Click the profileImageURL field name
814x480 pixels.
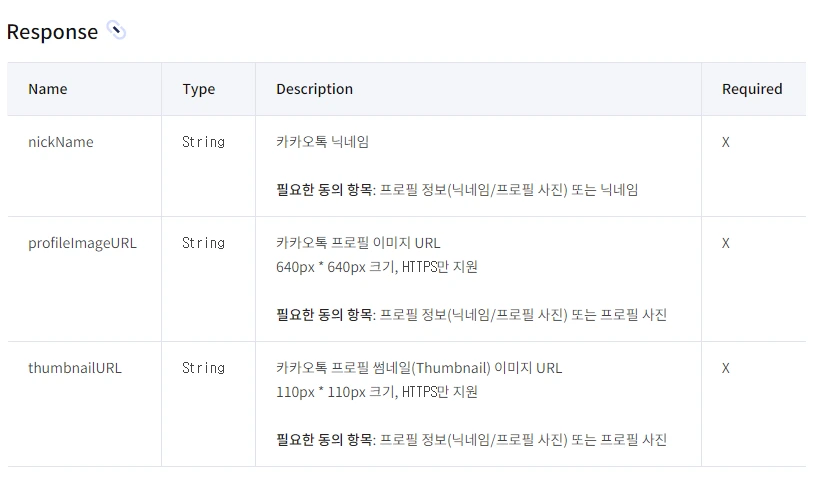(82, 243)
